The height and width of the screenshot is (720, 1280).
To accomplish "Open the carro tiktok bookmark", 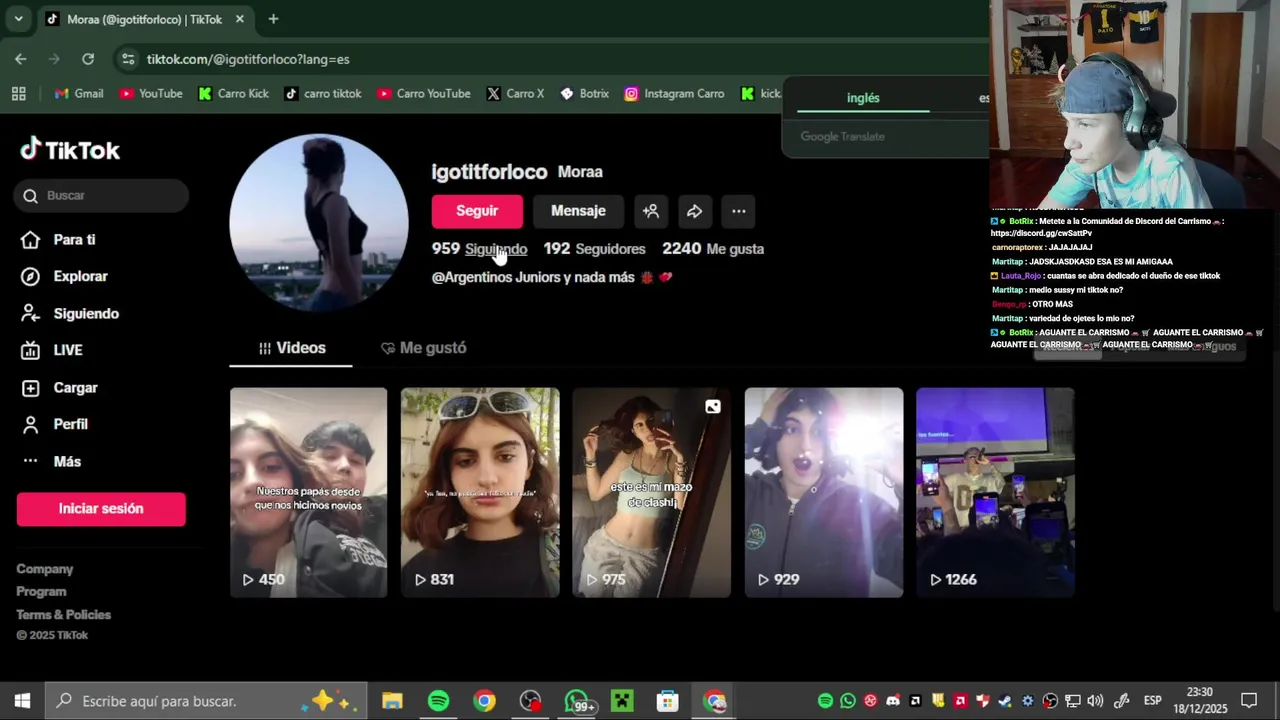I will click(322, 94).
